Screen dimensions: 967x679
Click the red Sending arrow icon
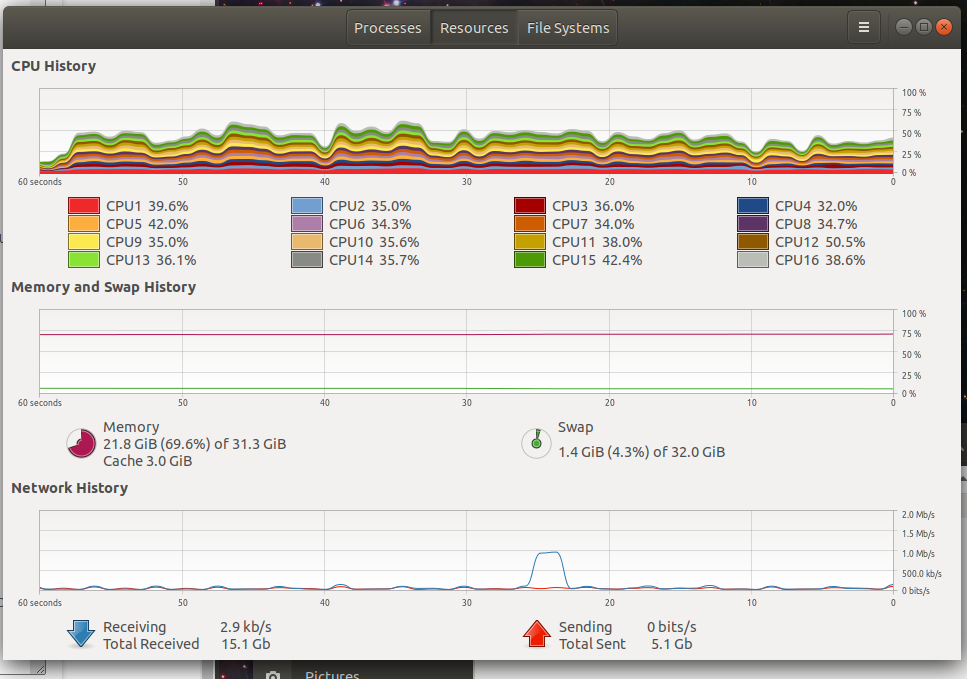(x=537, y=634)
